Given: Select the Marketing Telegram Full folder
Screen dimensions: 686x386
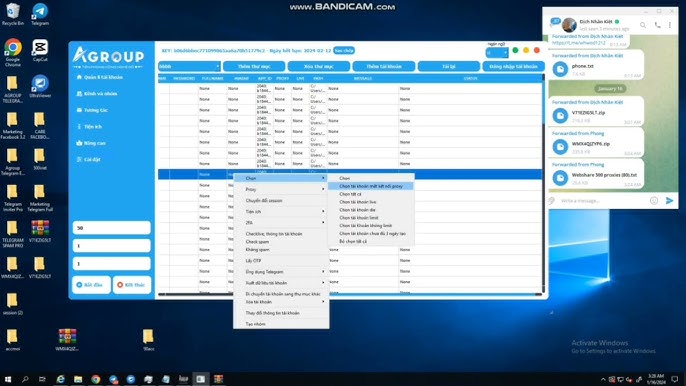Looking at the screenshot, I should pyautogui.click(x=40, y=198).
